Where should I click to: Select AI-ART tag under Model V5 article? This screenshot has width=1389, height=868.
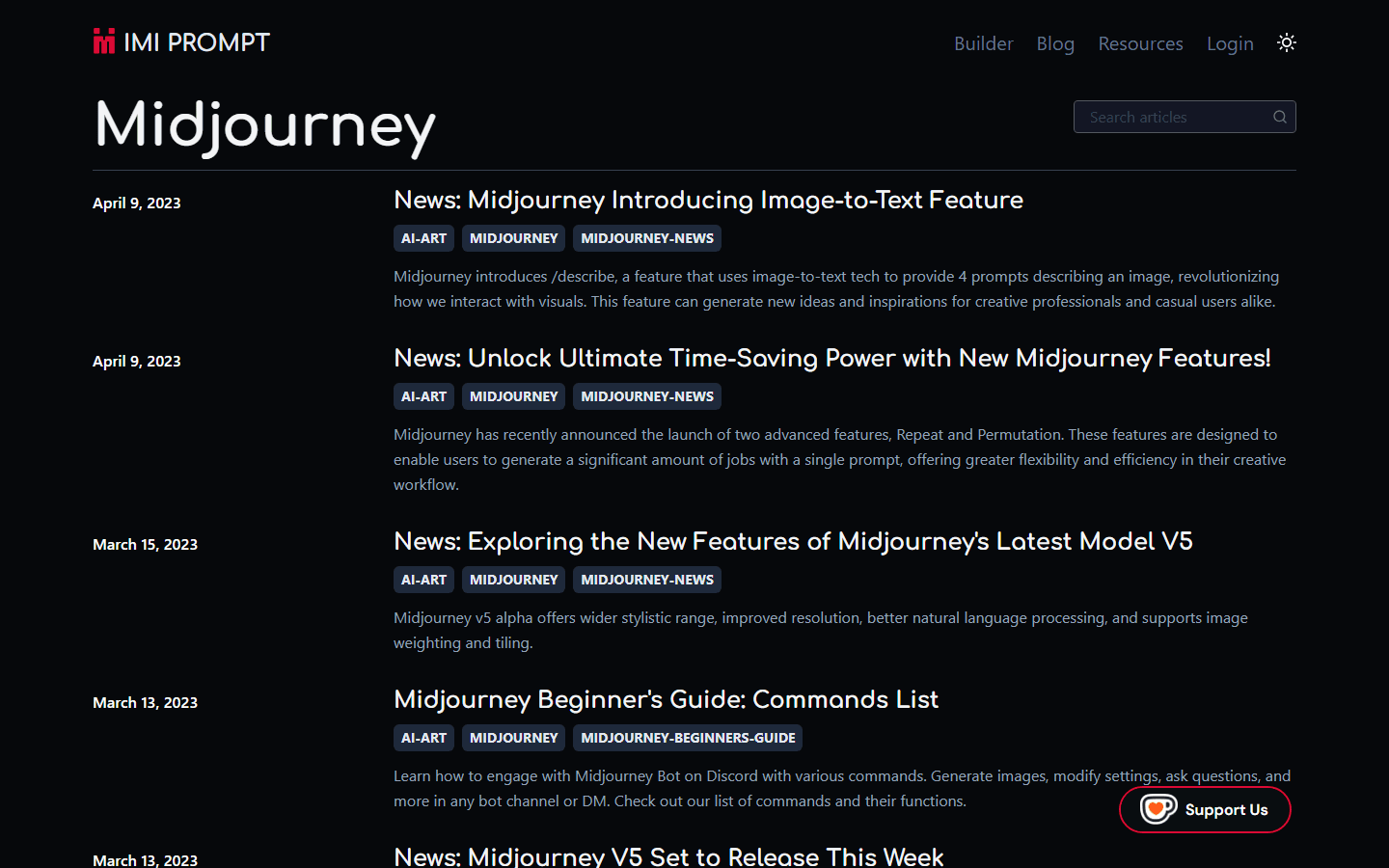(423, 580)
